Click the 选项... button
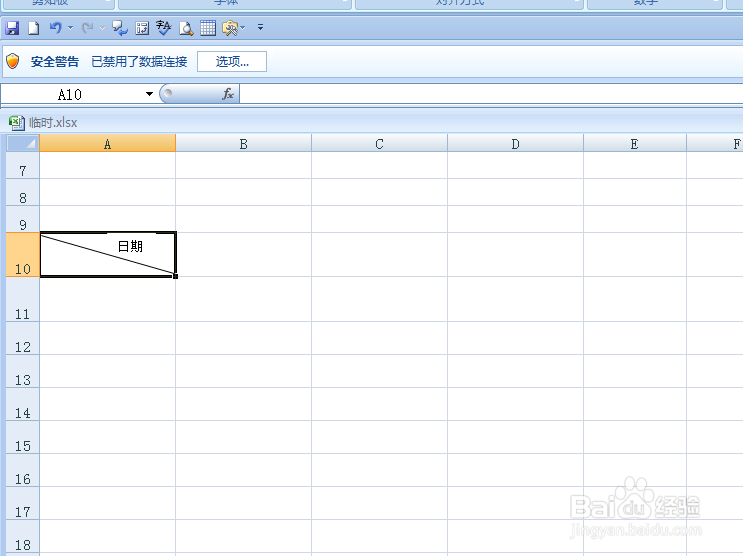Viewport: 743px width, 556px height. click(x=232, y=62)
